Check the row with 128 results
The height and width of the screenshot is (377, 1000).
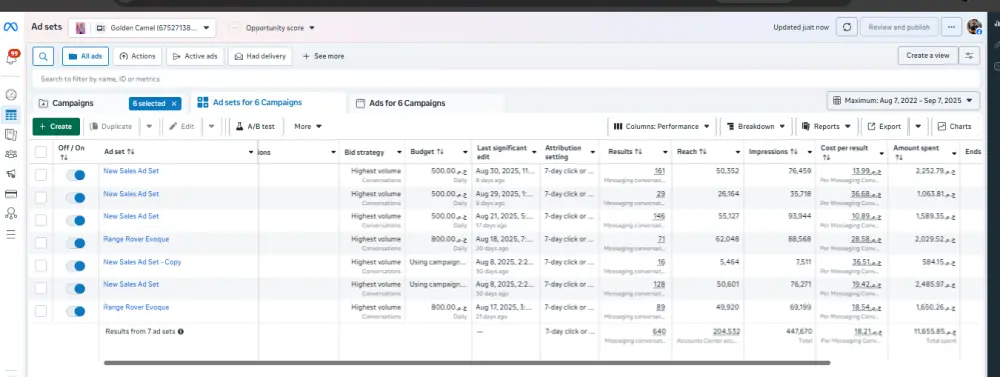[41, 288]
